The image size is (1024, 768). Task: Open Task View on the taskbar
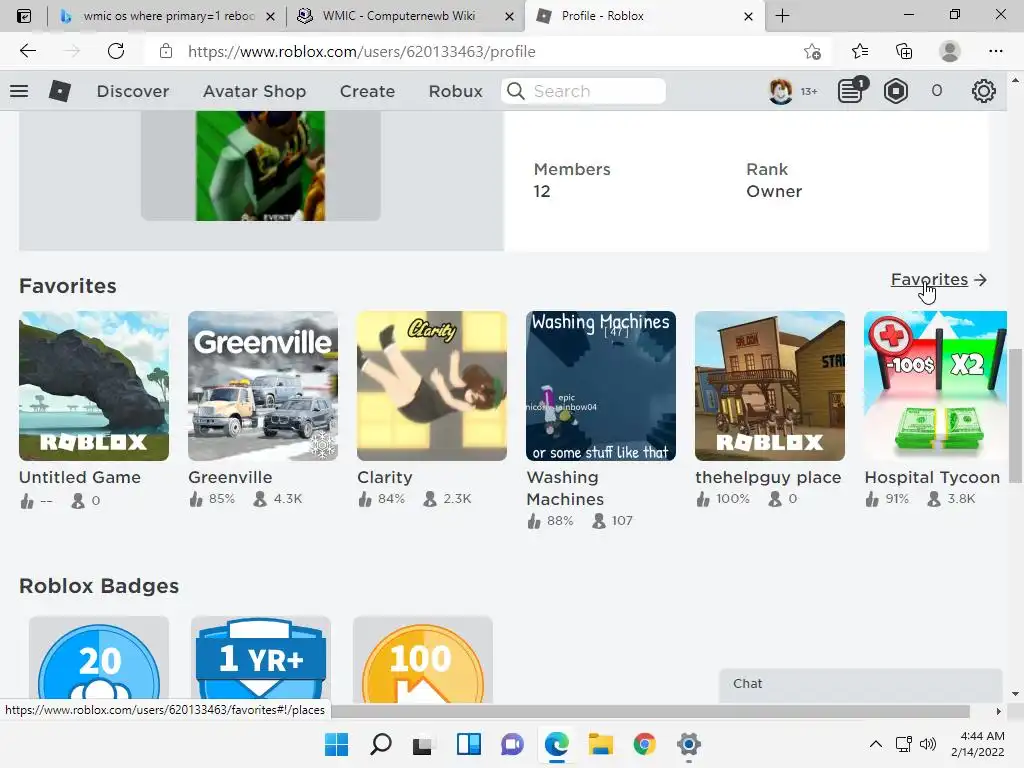tap(423, 744)
